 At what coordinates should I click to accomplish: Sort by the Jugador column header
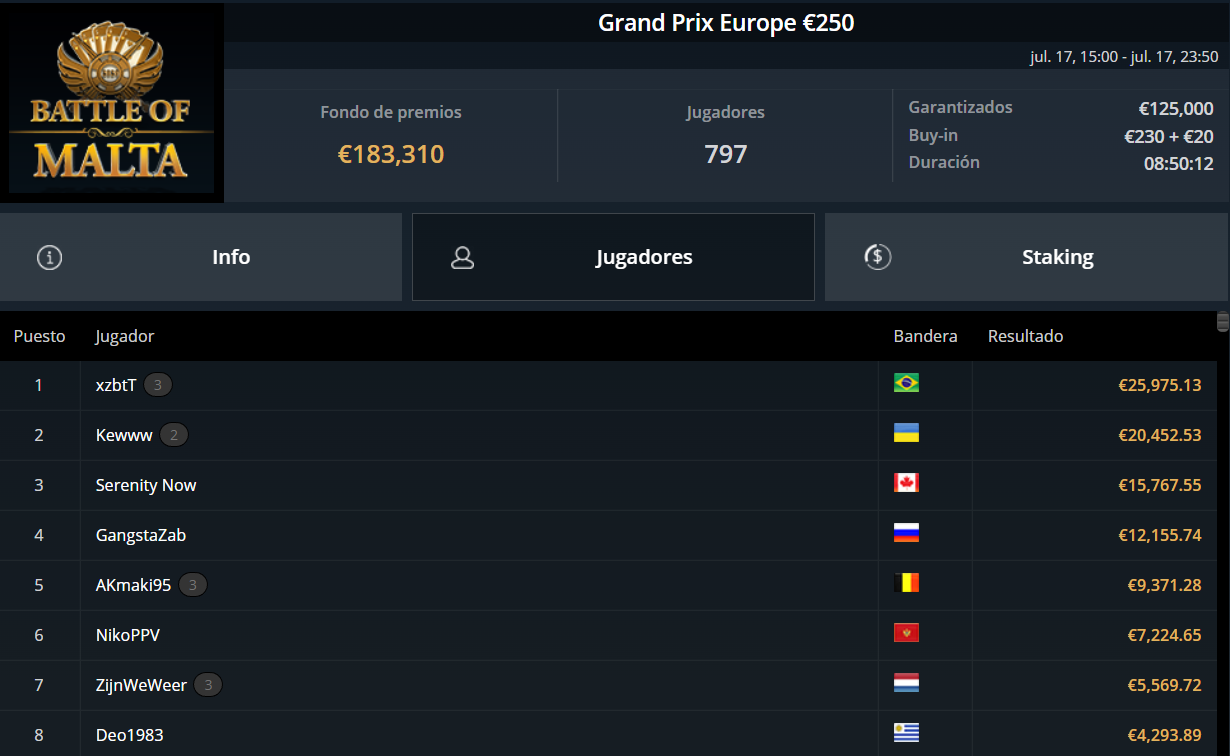click(x=125, y=336)
